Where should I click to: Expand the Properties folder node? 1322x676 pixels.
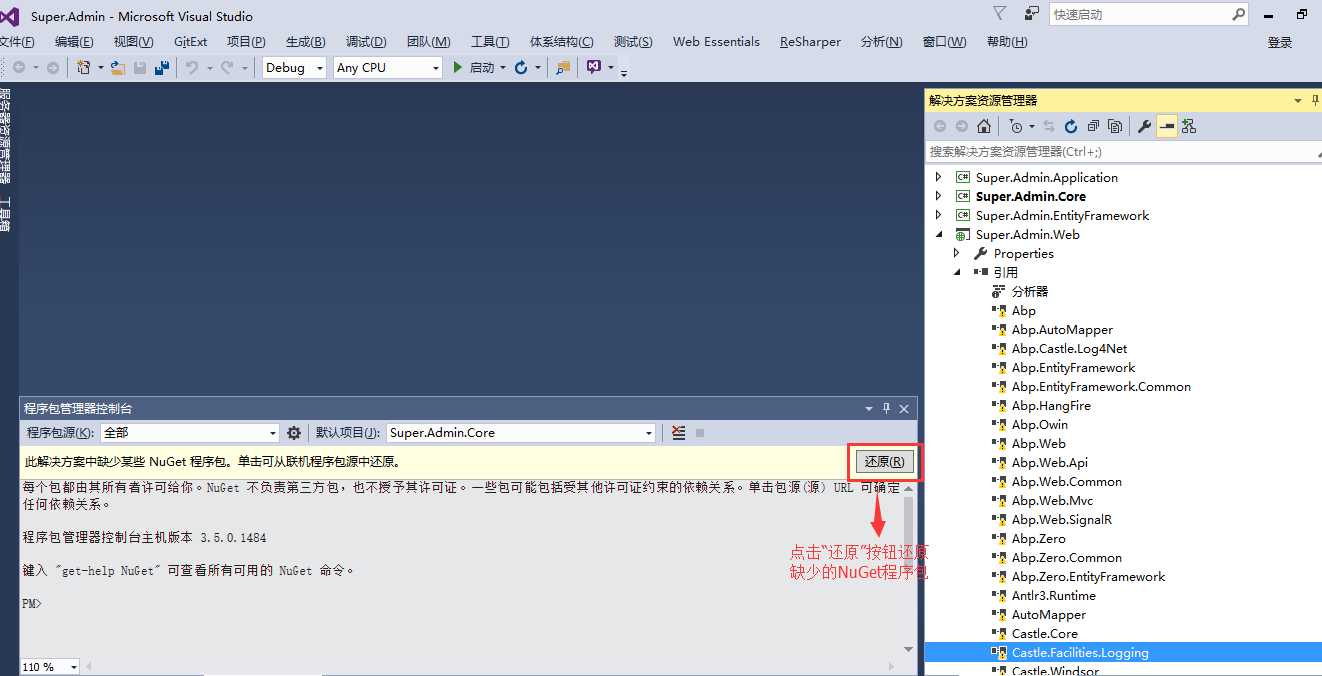pyautogui.click(x=957, y=253)
